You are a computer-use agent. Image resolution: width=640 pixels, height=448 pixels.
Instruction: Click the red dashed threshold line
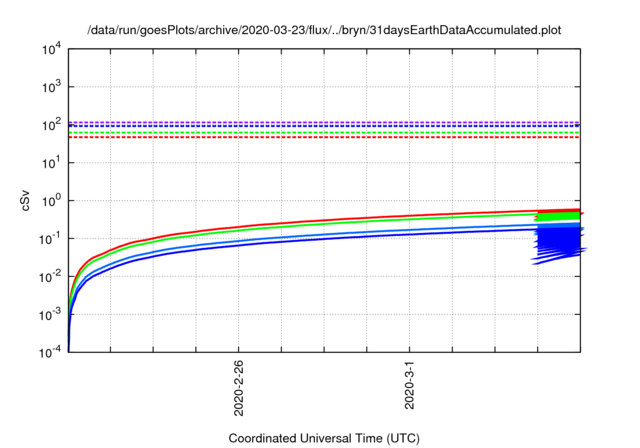pyautogui.click(x=324, y=137)
